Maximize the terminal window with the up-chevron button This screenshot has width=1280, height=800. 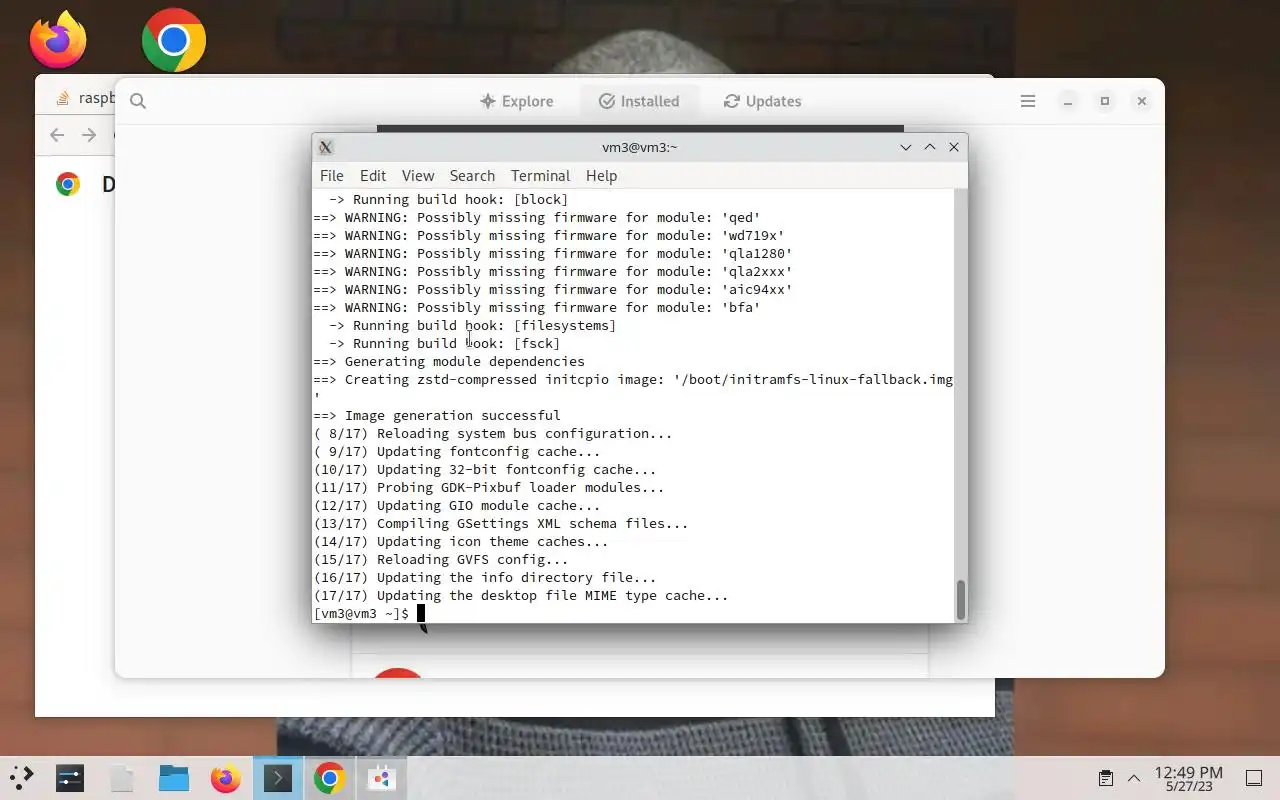click(x=930, y=147)
